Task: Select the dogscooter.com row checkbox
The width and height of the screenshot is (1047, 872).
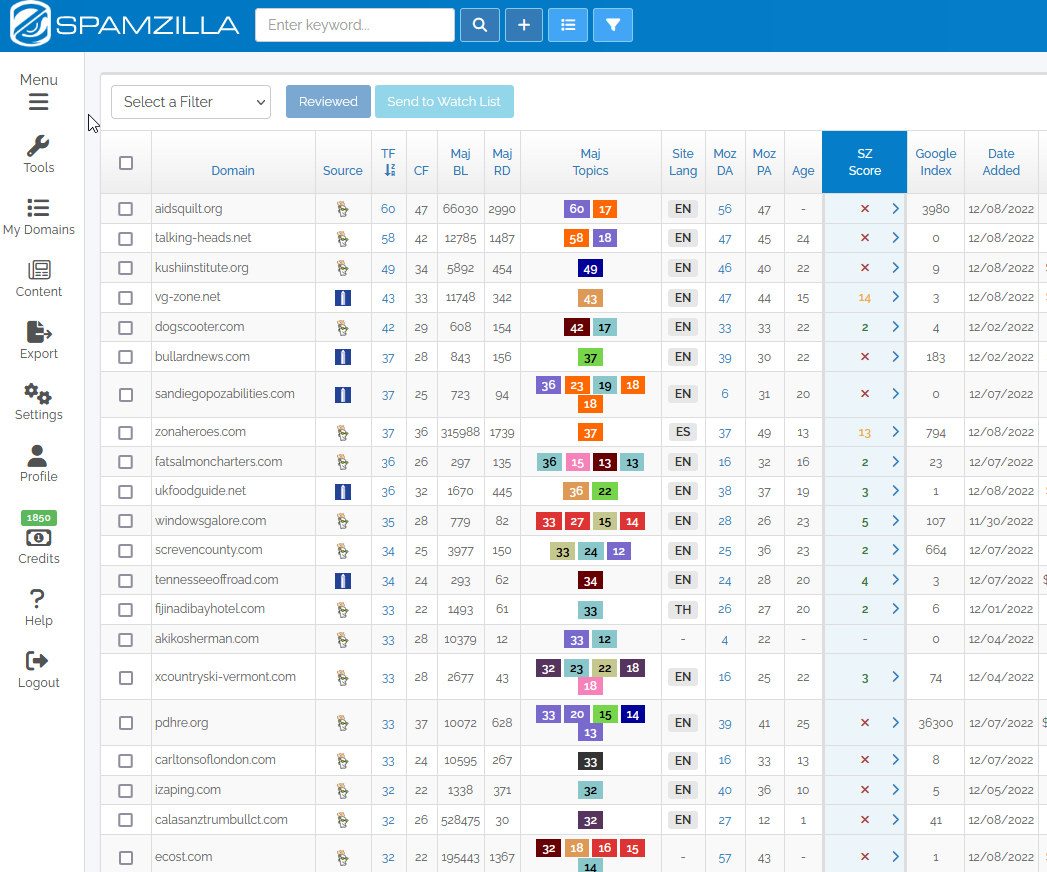Action: [126, 327]
